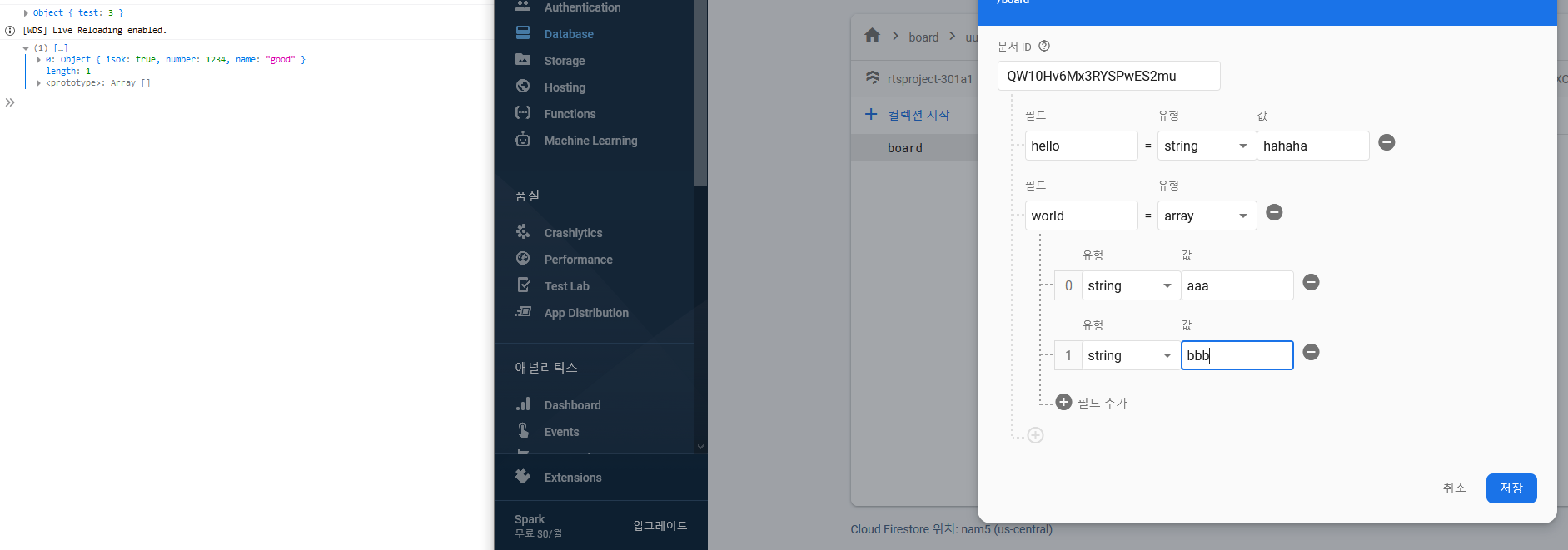The height and width of the screenshot is (550, 1568).
Task: Click the Functions brackets icon
Action: (x=523, y=113)
